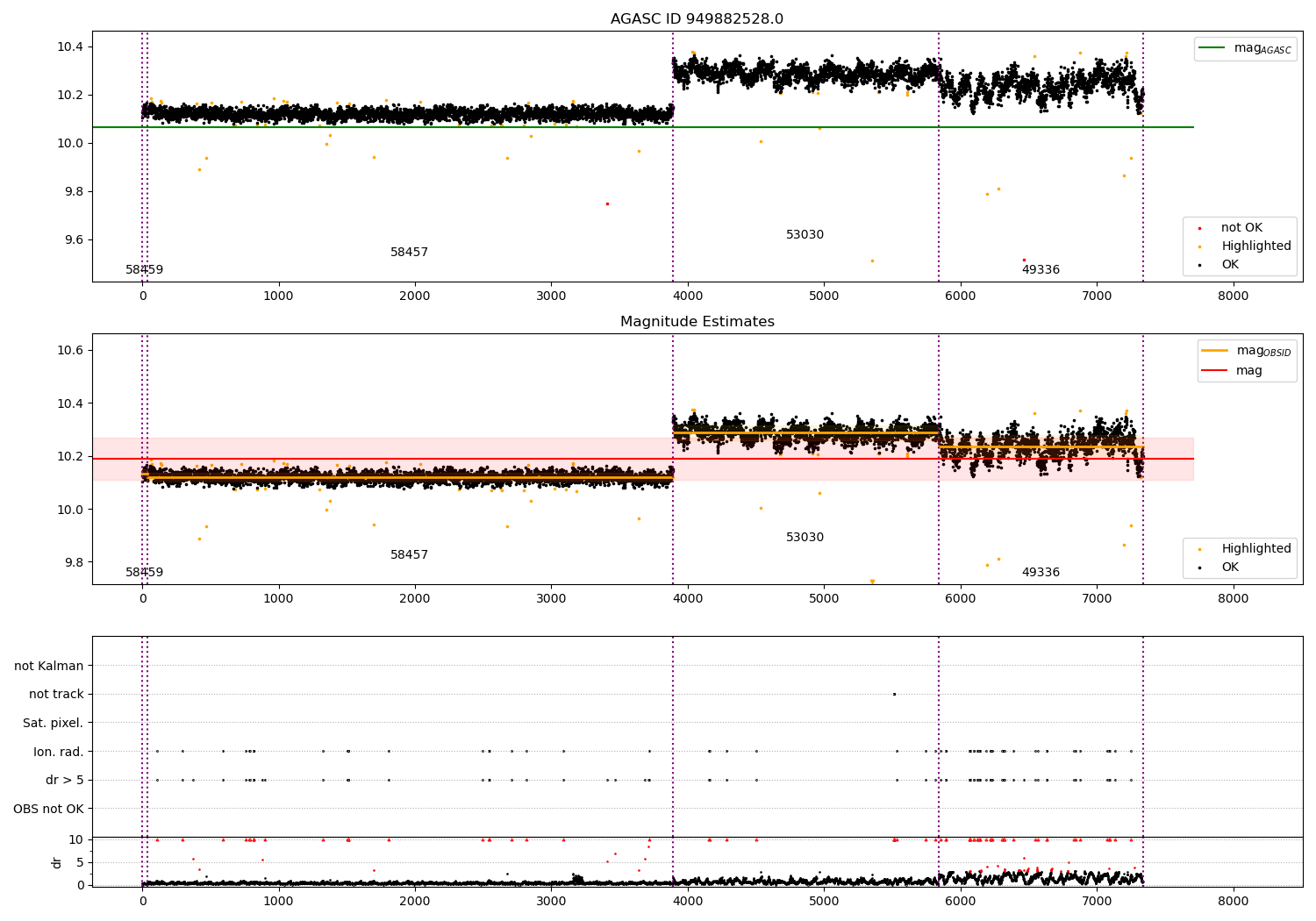Click the middle plot's 9.8 y-axis tick label
This screenshot has height=921, width=1316.
coord(74,562)
